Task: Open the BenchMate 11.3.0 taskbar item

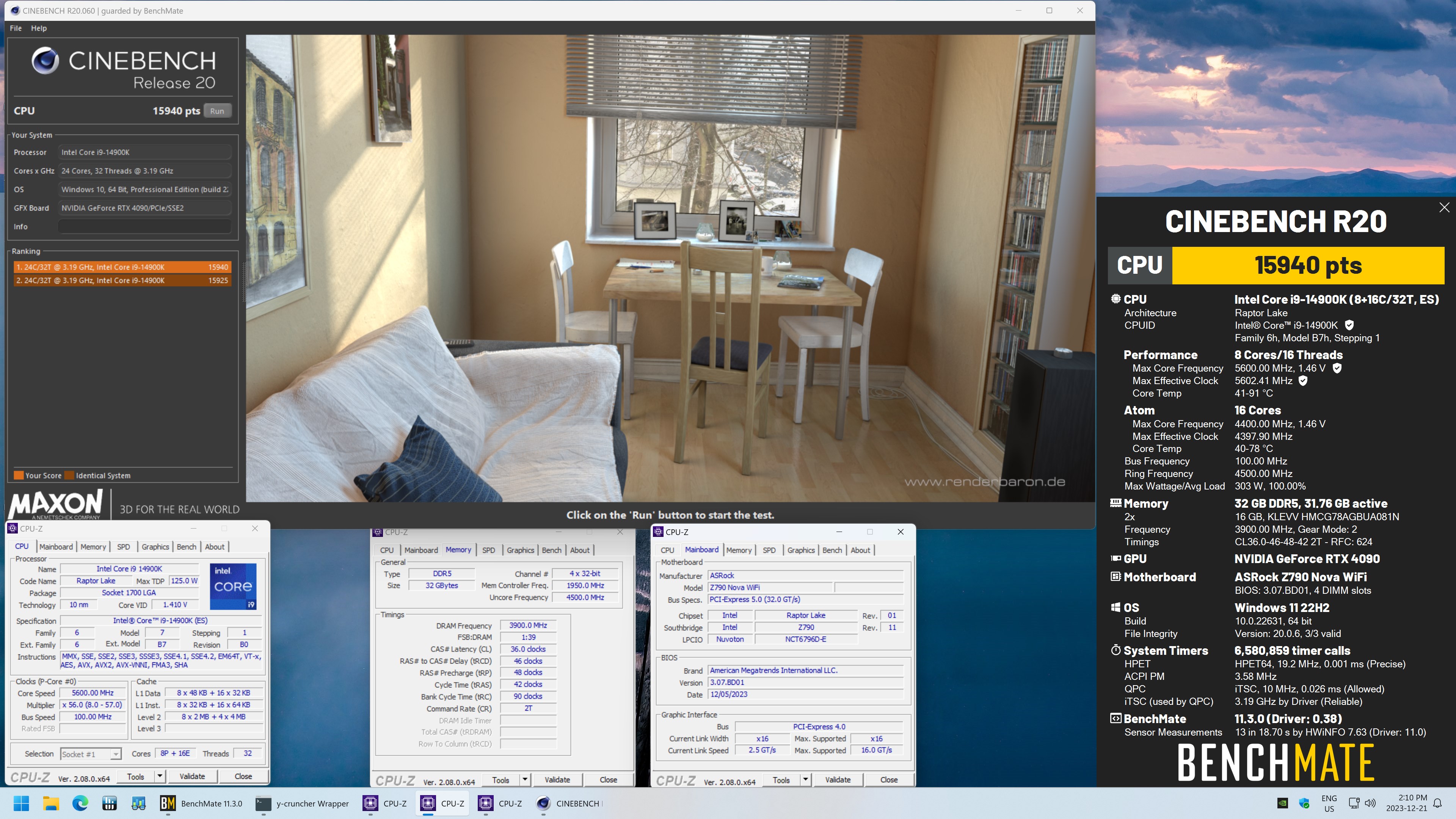Action: tap(201, 803)
